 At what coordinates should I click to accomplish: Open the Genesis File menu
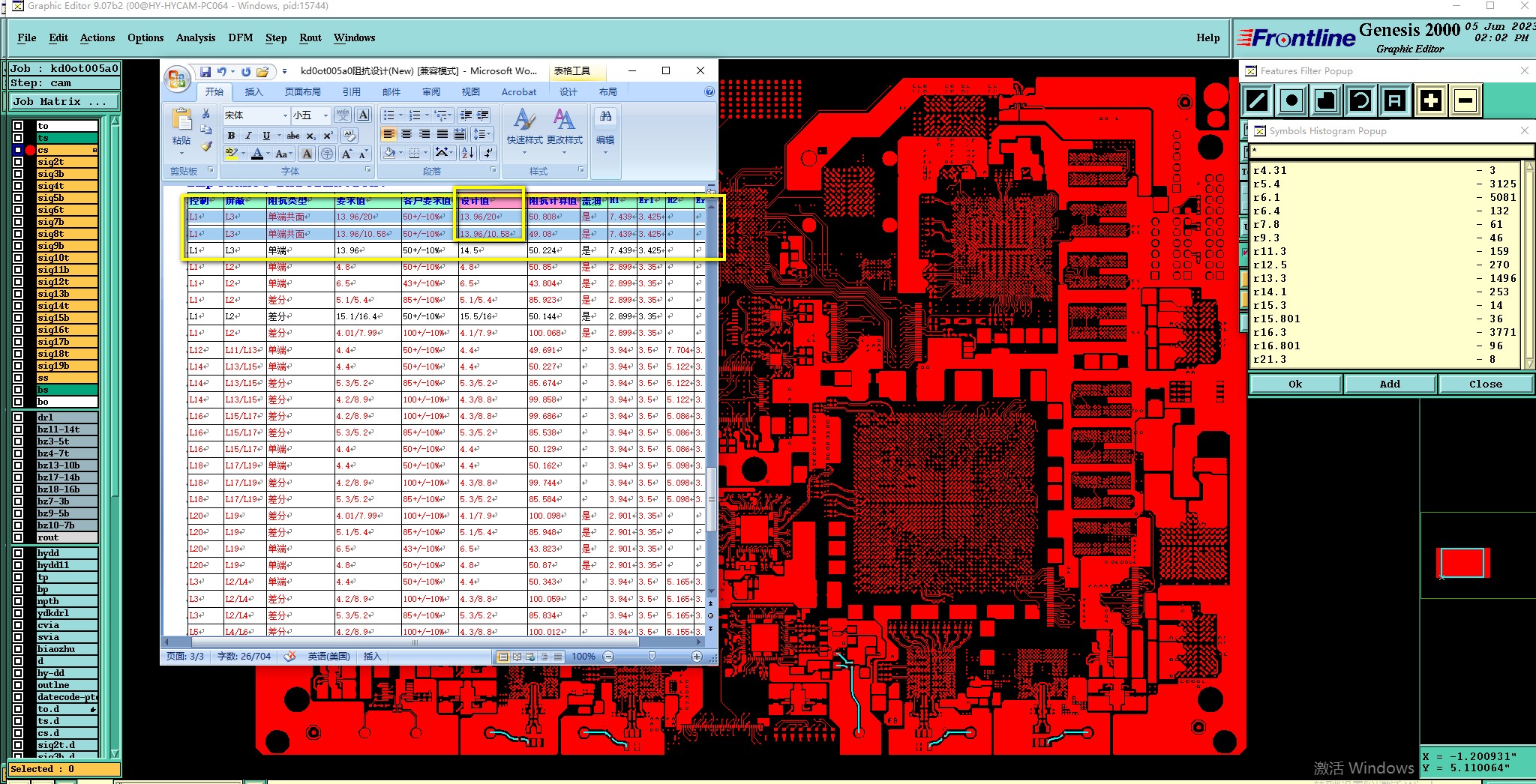coord(26,37)
